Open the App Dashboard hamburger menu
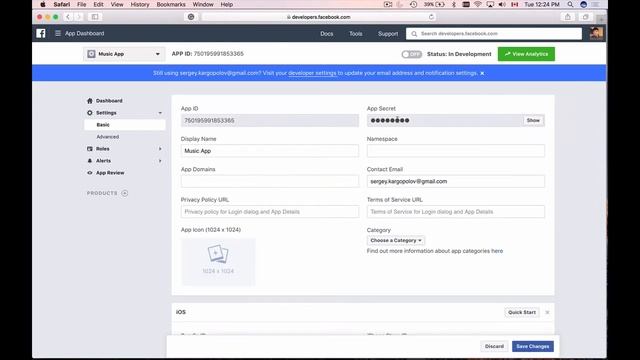The width and height of the screenshot is (640, 360). click(58, 33)
